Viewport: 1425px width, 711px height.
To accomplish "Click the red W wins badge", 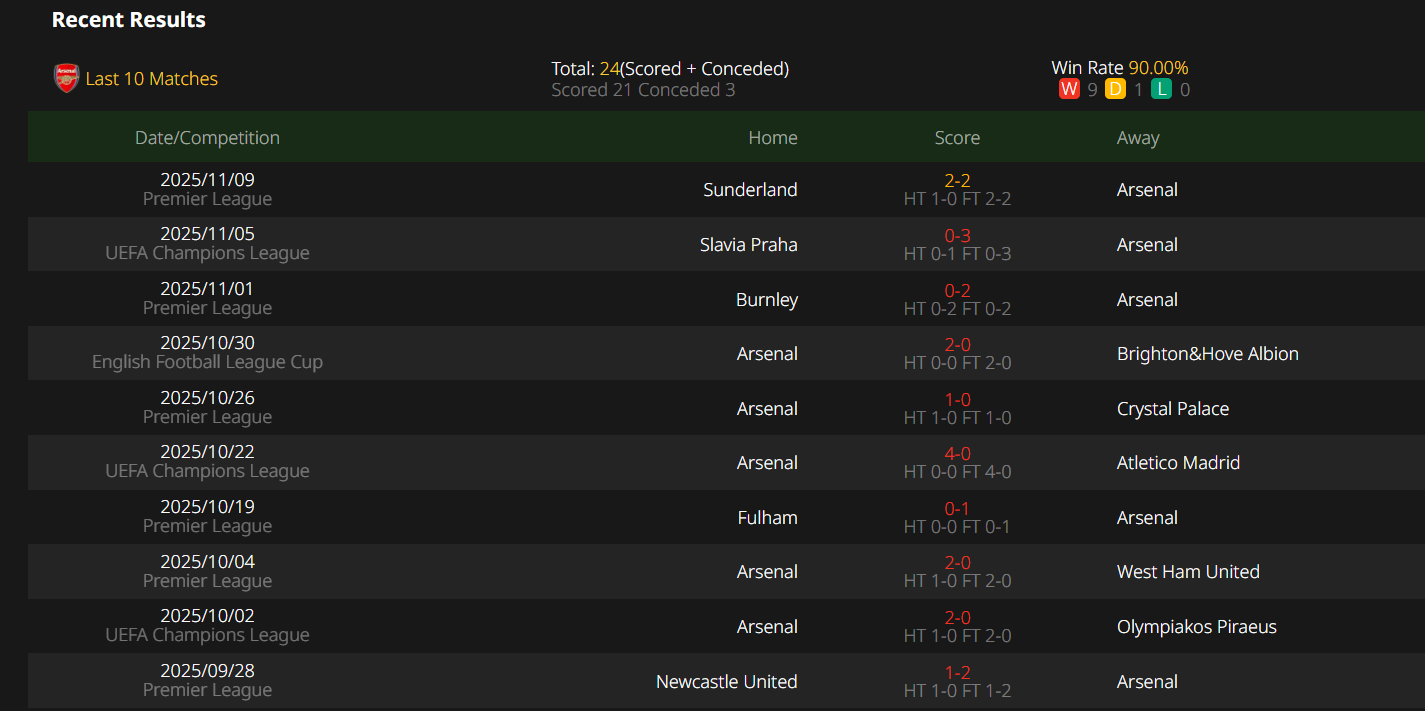I will click(x=1068, y=90).
